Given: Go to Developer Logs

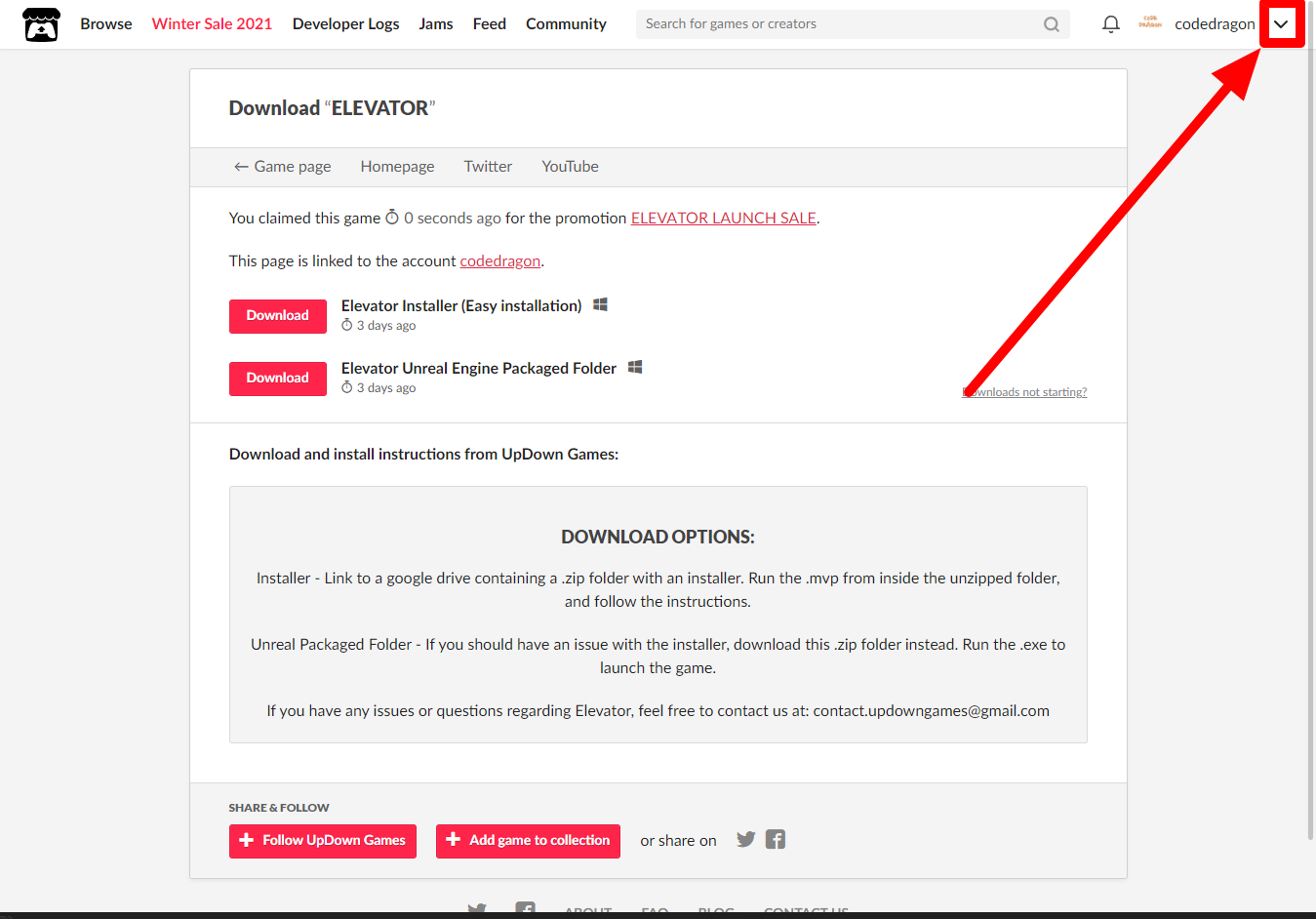Looking at the screenshot, I should point(345,23).
